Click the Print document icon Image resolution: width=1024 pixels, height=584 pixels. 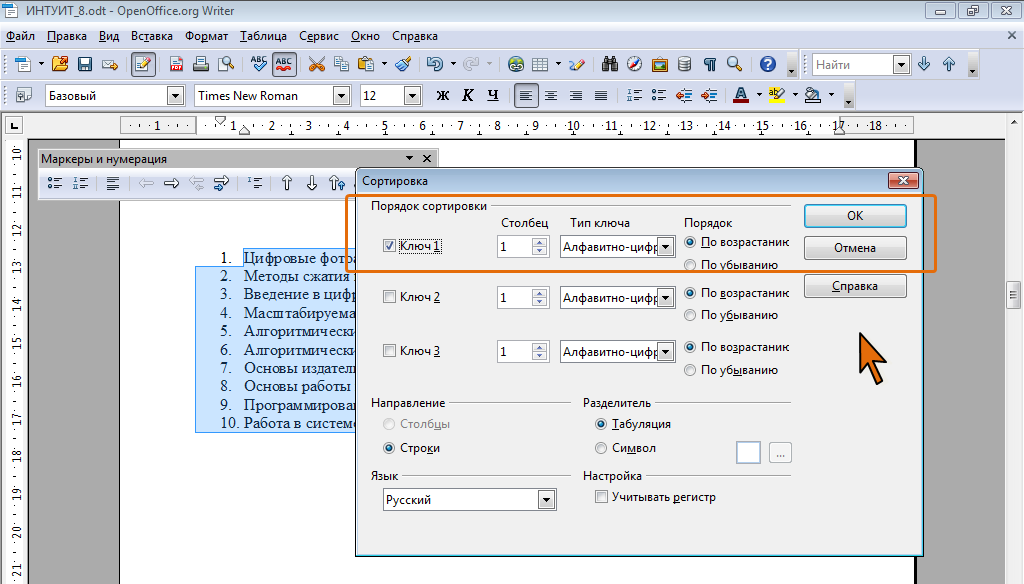point(201,64)
